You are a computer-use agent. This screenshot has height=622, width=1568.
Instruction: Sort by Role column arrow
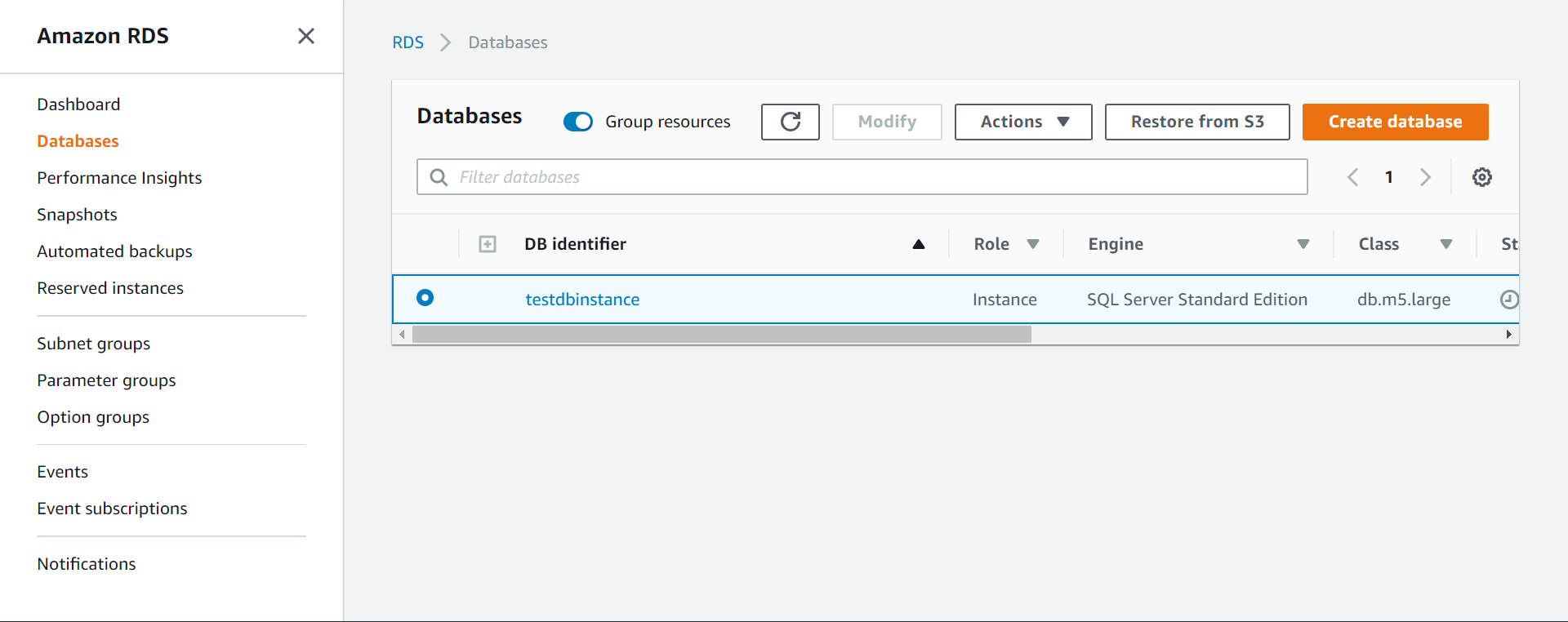click(x=1033, y=244)
